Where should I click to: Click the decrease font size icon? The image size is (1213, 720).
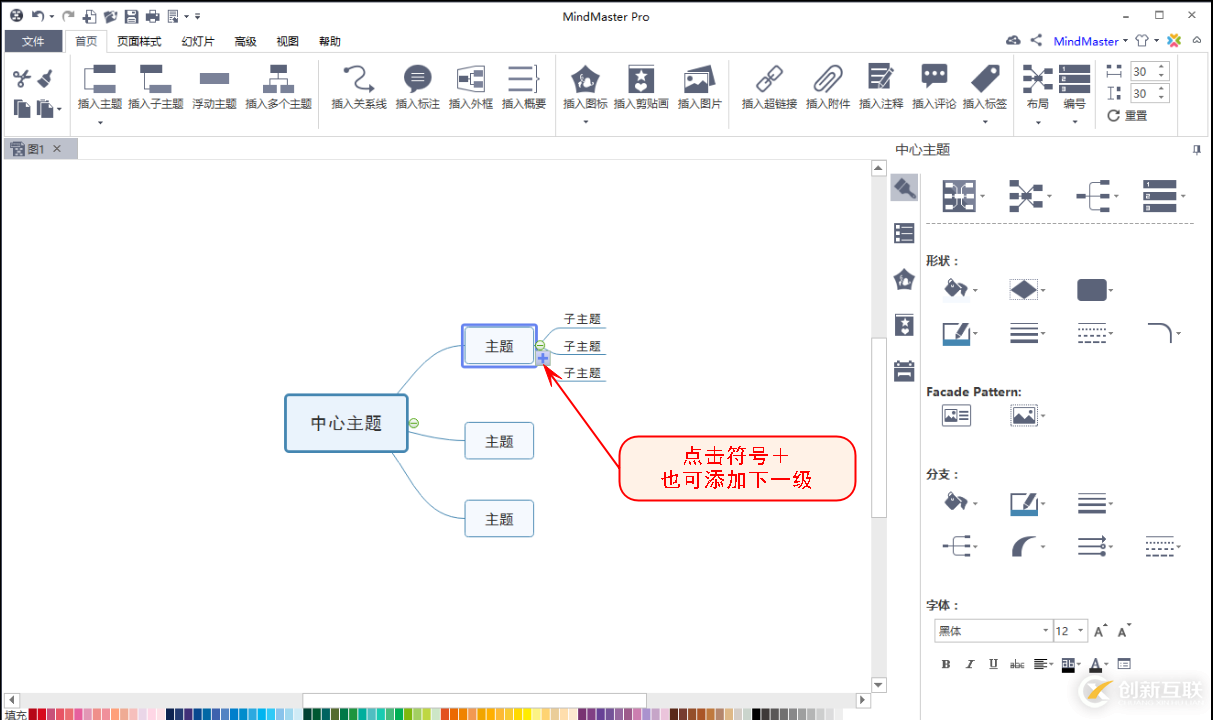pos(1124,631)
